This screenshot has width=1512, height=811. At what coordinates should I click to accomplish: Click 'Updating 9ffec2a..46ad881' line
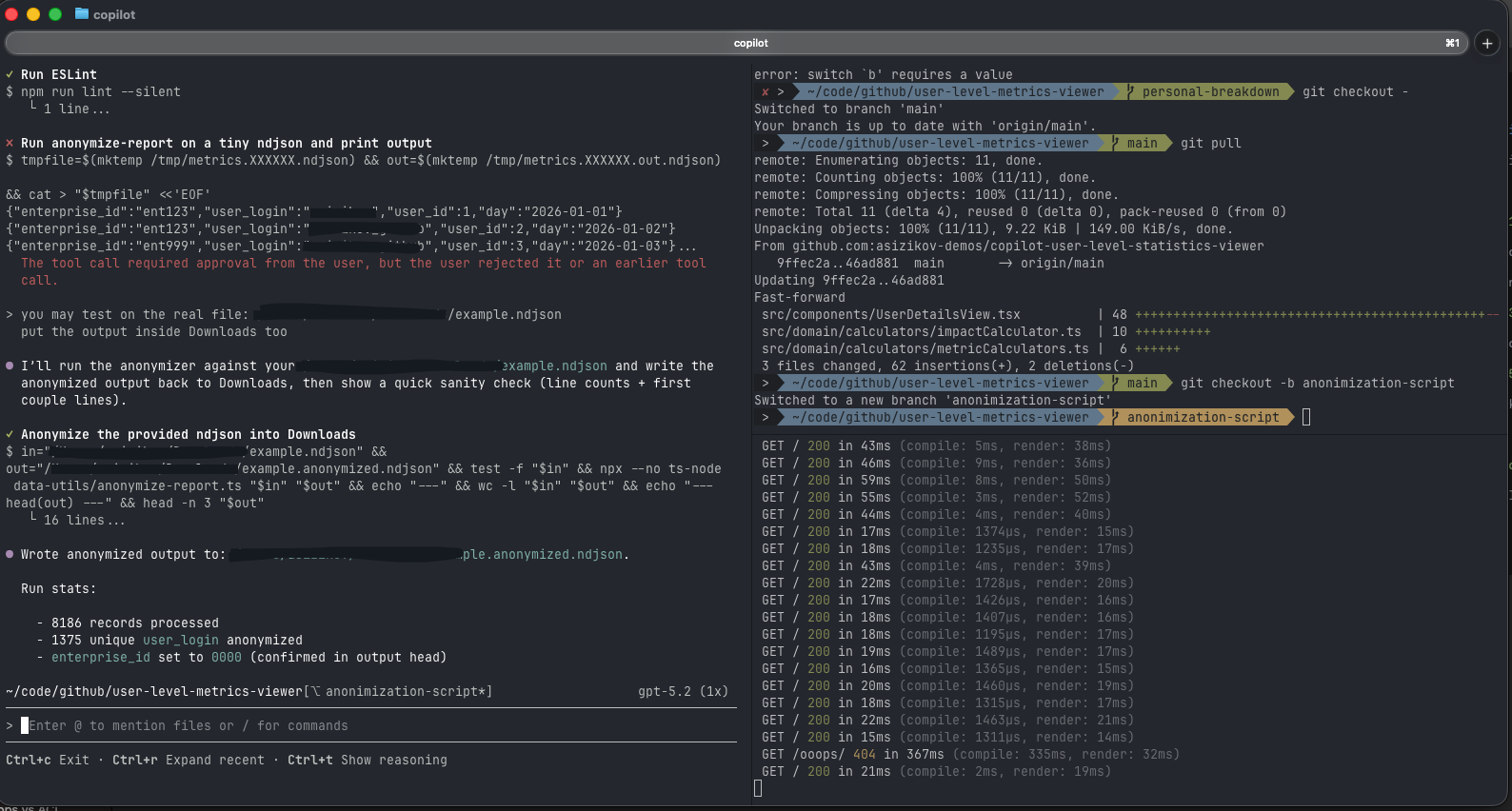coord(849,280)
